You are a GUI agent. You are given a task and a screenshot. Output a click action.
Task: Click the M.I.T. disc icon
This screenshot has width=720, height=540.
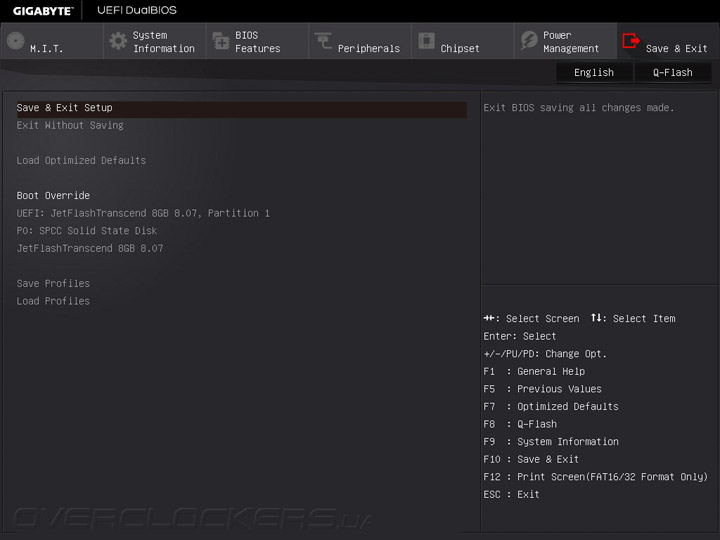15,42
